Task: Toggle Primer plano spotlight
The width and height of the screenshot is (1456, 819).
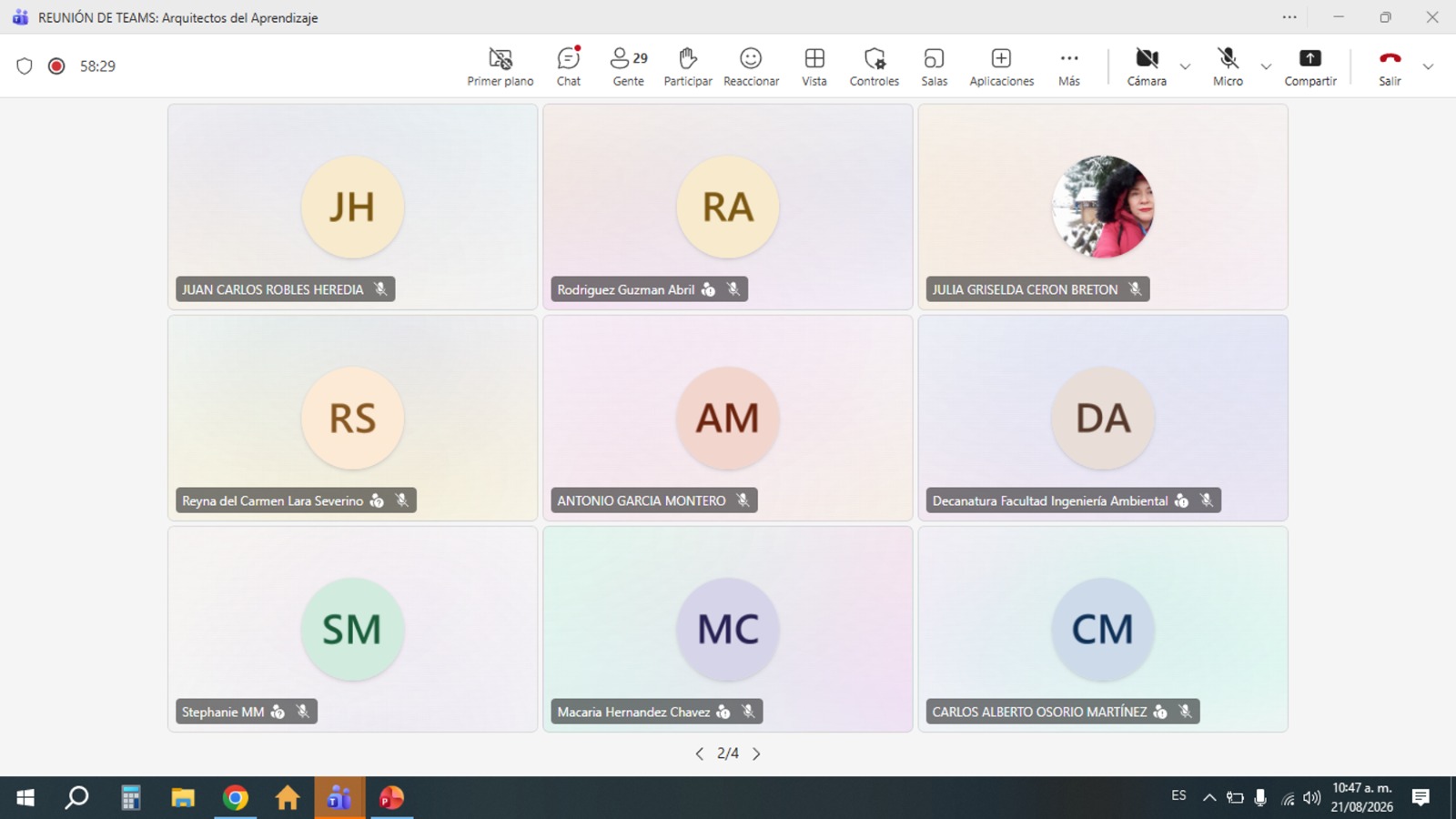Action: (x=500, y=66)
